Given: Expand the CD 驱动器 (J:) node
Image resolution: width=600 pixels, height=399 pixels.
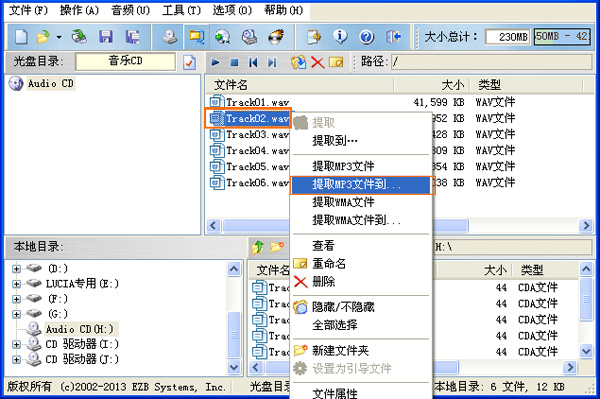Looking at the screenshot, I should pyautogui.click(x=16, y=359).
